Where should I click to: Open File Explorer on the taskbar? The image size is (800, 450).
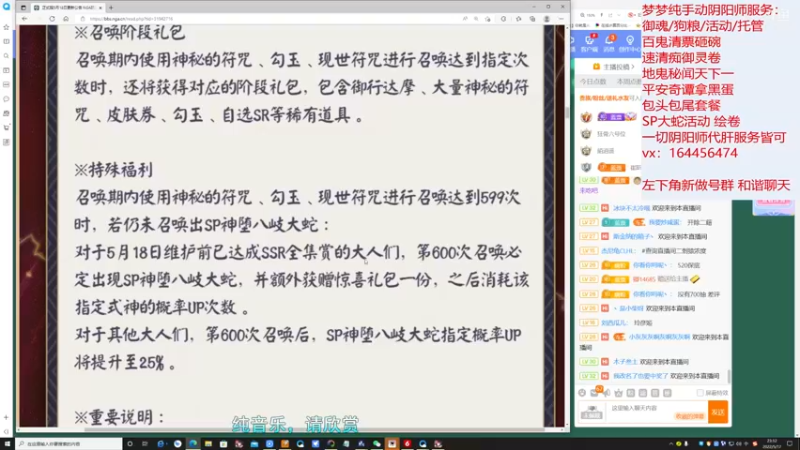(208, 444)
